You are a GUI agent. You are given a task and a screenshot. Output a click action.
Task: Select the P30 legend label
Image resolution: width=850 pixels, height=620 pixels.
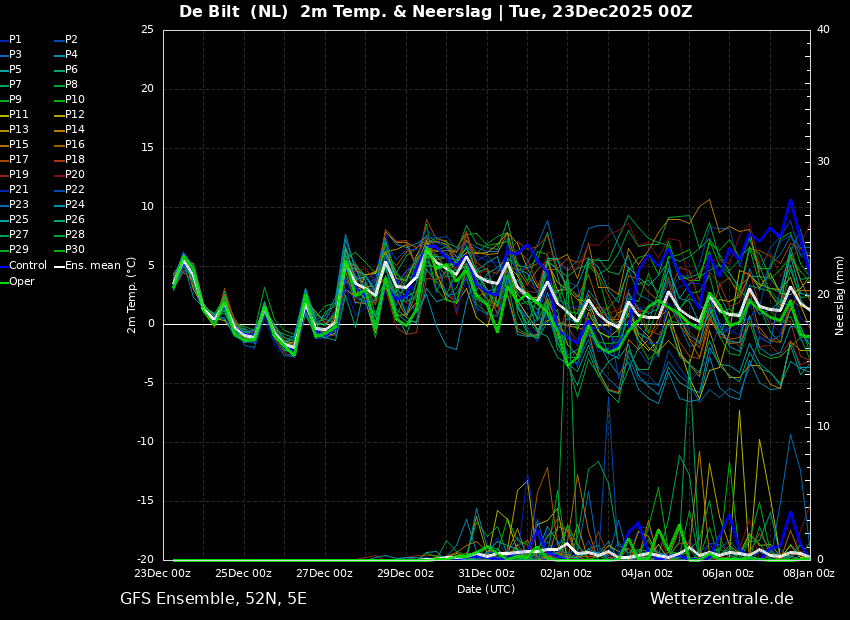pyautogui.click(x=74, y=250)
